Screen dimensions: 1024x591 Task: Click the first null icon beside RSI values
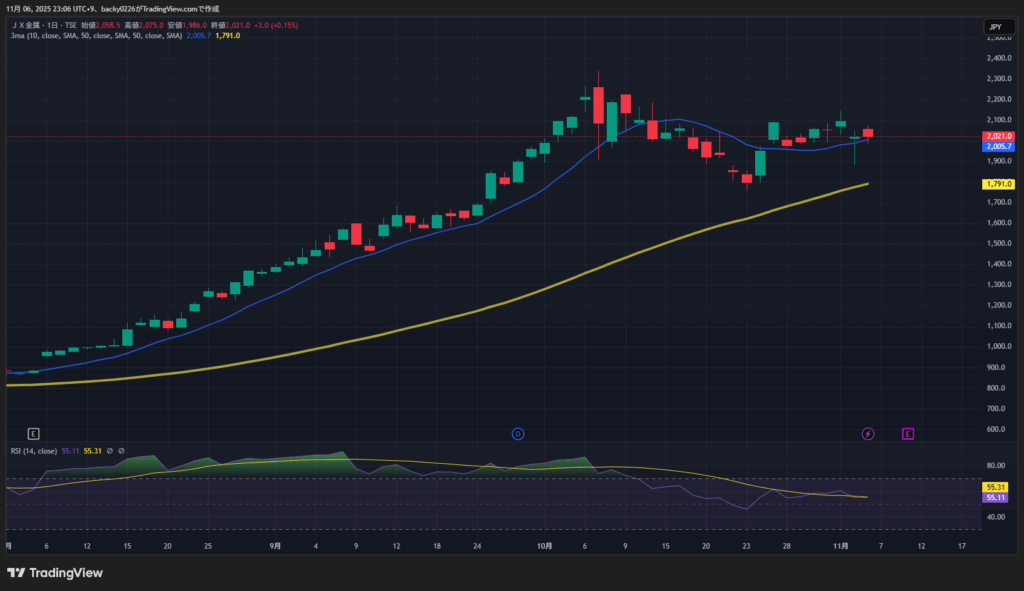[109, 451]
